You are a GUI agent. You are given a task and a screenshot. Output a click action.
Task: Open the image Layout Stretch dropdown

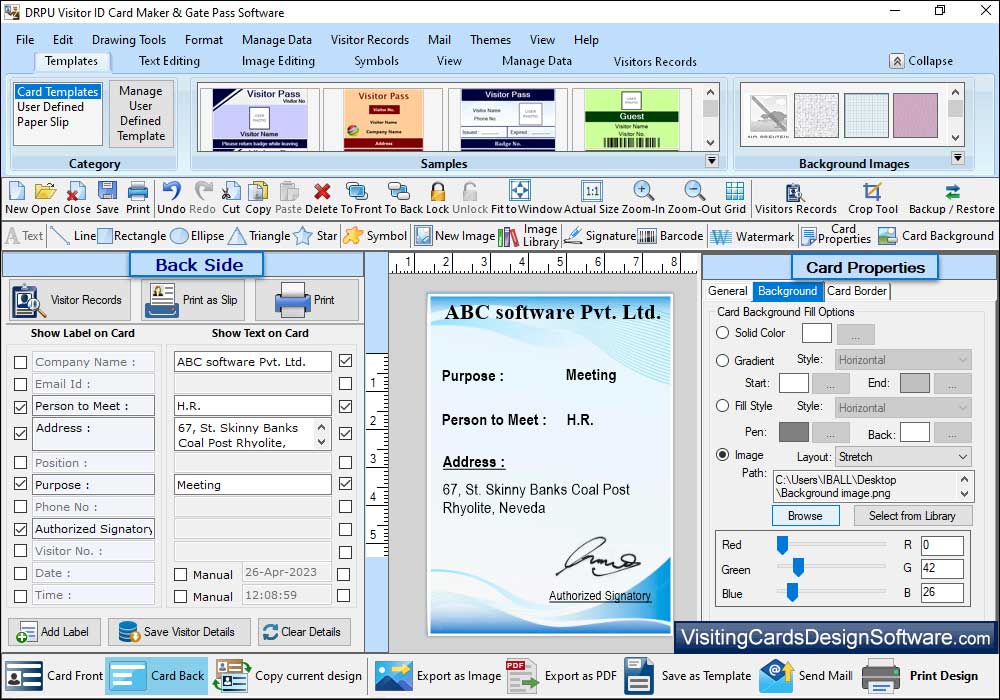tap(903, 456)
